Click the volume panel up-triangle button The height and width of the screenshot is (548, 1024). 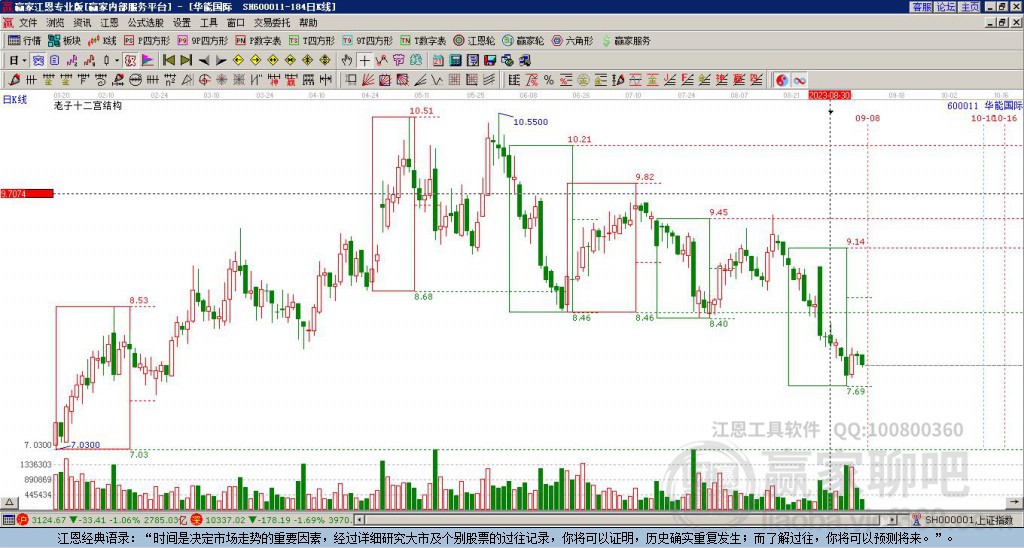tap(9, 502)
